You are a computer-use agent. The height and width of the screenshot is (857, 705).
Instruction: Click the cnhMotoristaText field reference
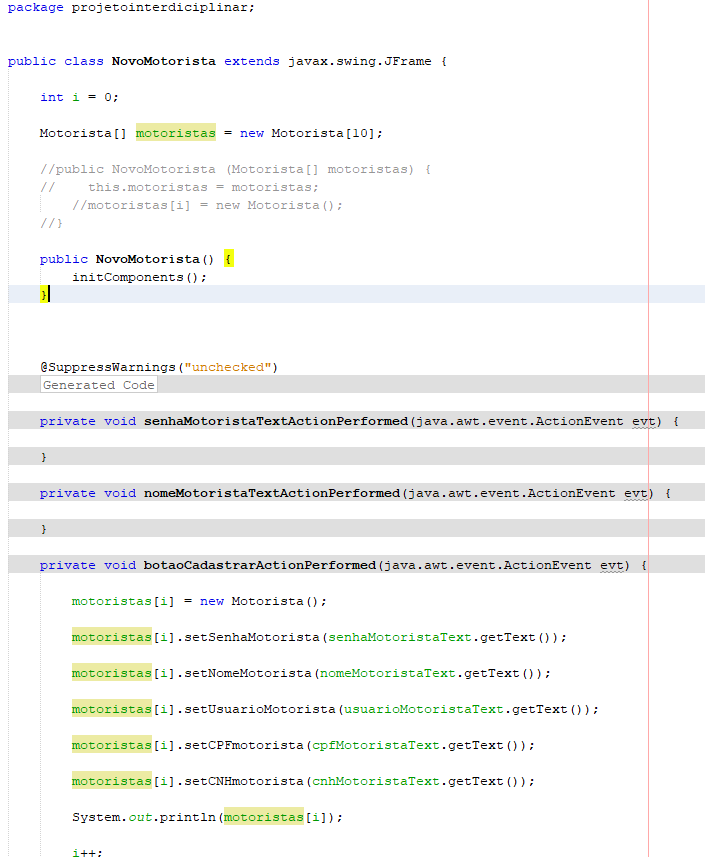coord(375,782)
